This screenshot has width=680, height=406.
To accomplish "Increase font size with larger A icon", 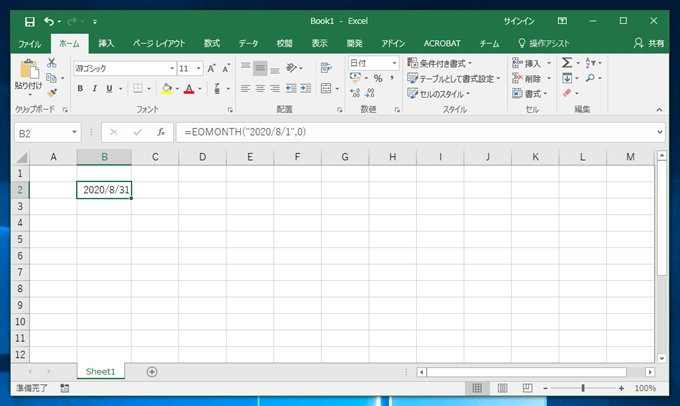I will 211,69.
